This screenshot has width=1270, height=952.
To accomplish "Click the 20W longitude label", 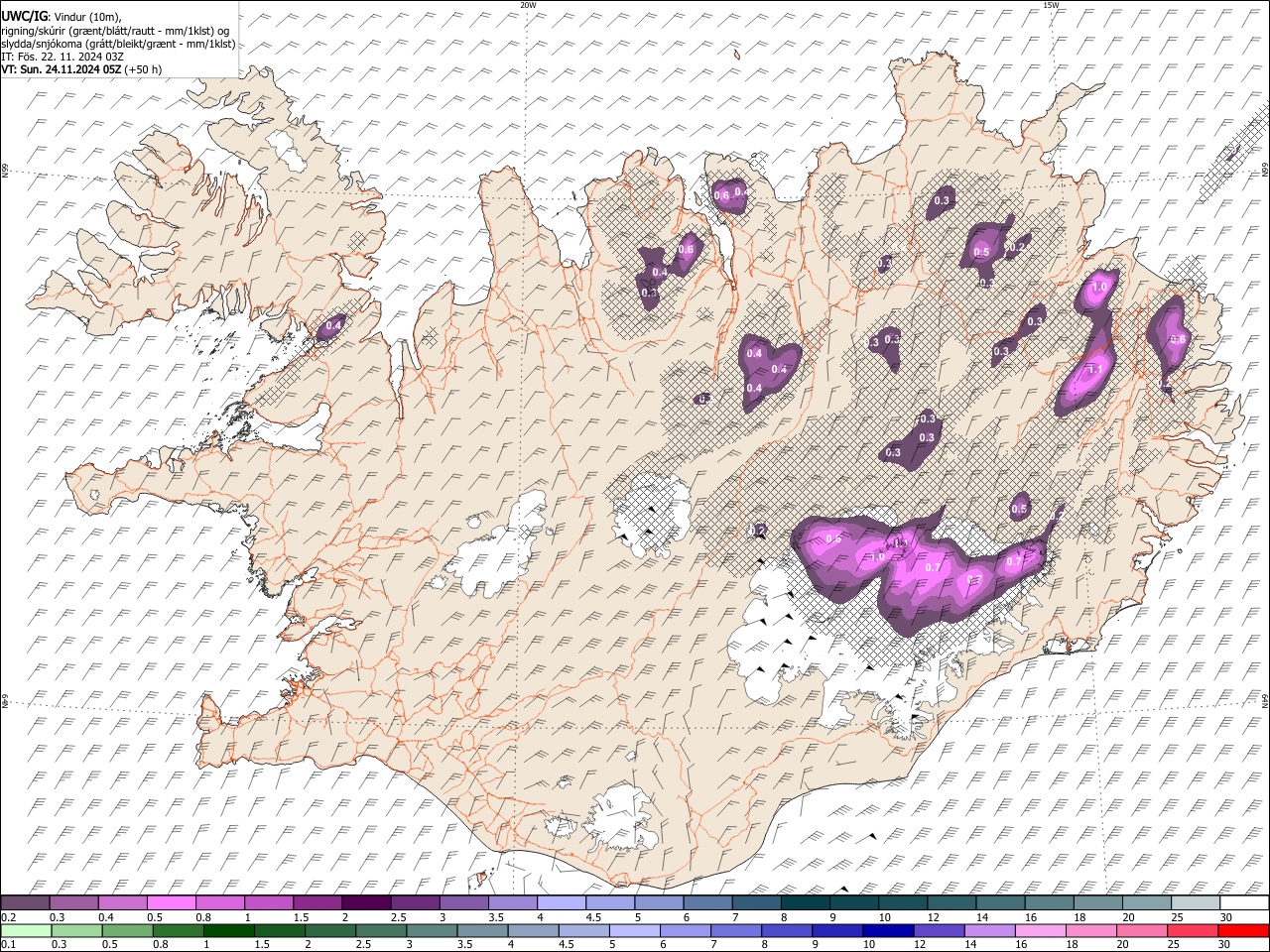I will pyautogui.click(x=528, y=5).
